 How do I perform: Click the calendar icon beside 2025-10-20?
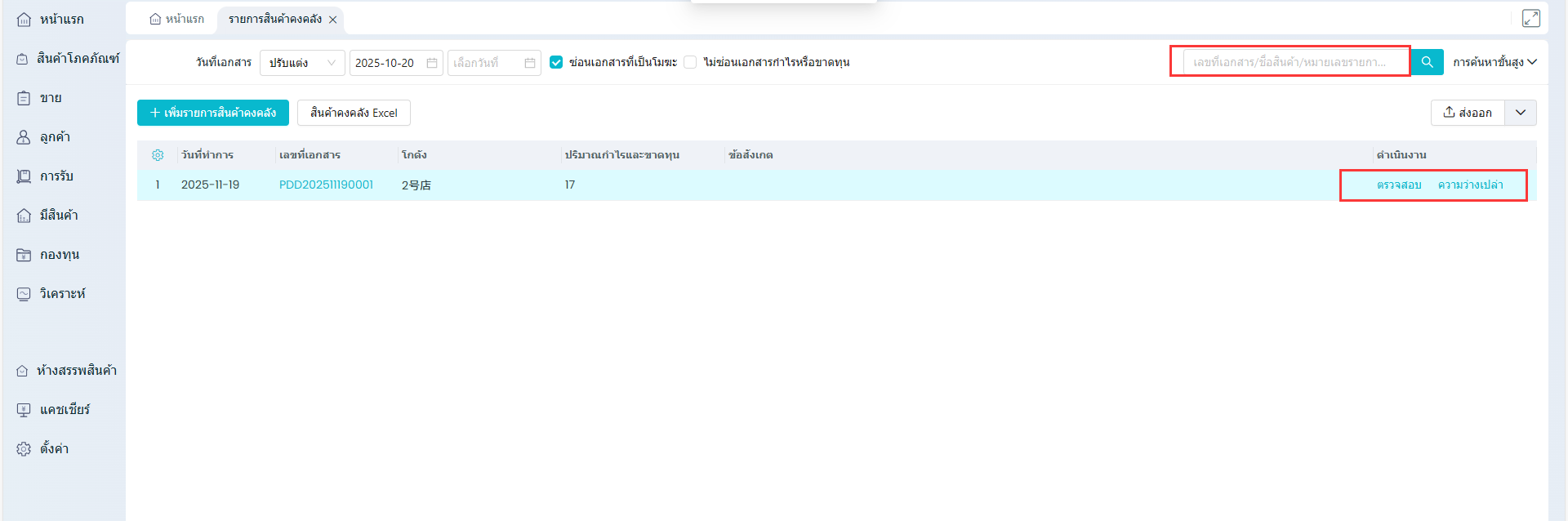[432, 63]
